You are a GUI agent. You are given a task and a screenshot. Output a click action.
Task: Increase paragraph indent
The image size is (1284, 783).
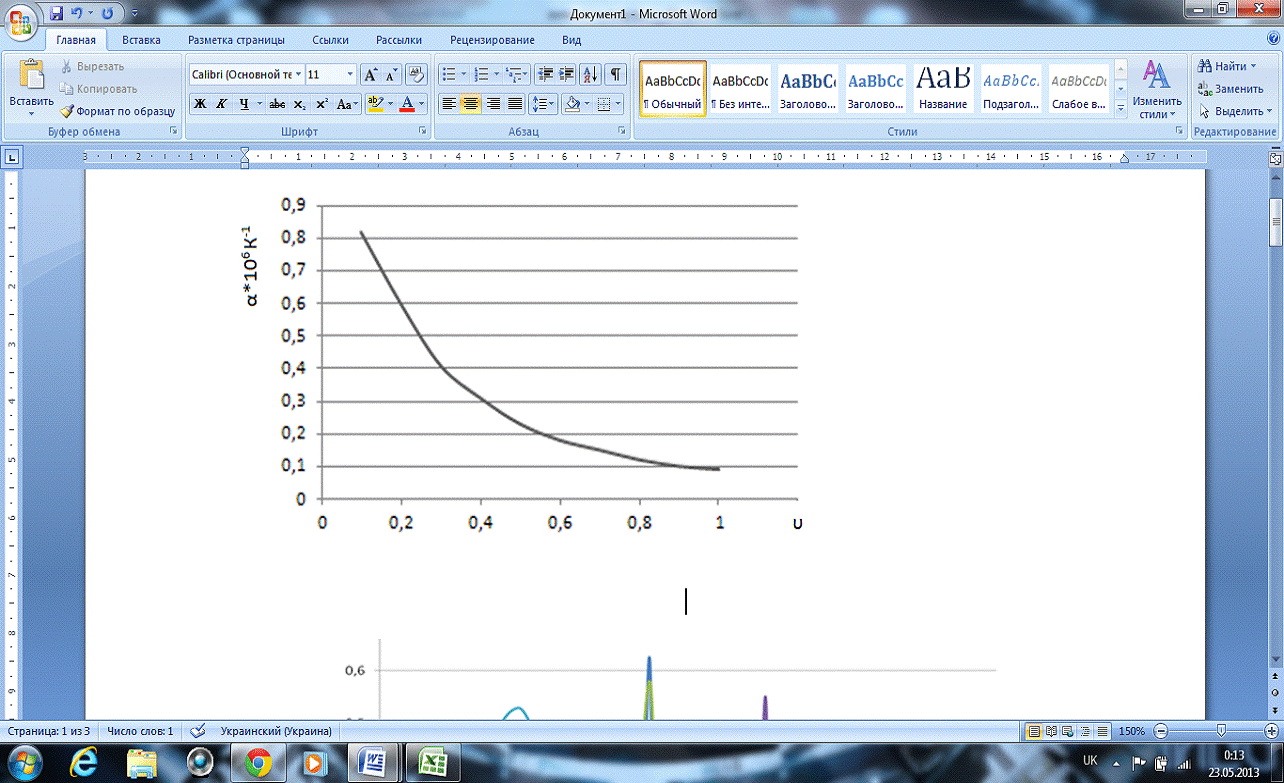pos(567,75)
